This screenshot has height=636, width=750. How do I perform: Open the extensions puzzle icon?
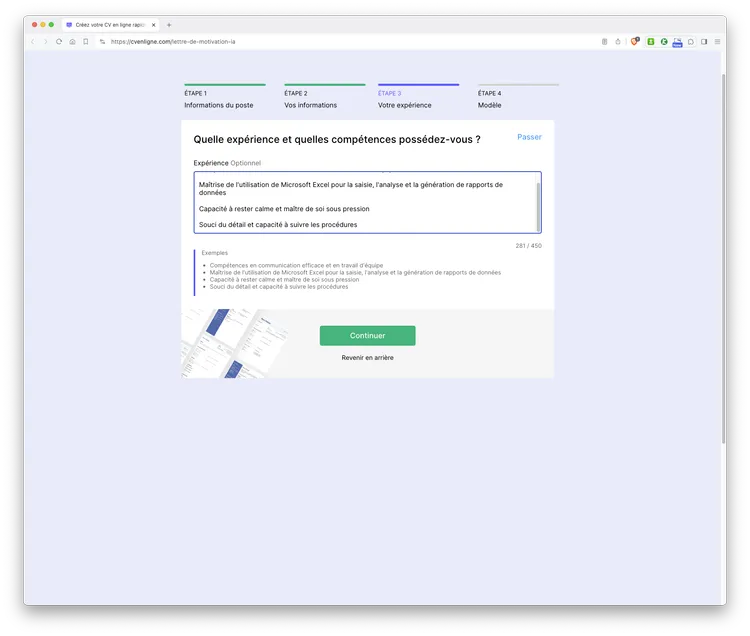(691, 42)
